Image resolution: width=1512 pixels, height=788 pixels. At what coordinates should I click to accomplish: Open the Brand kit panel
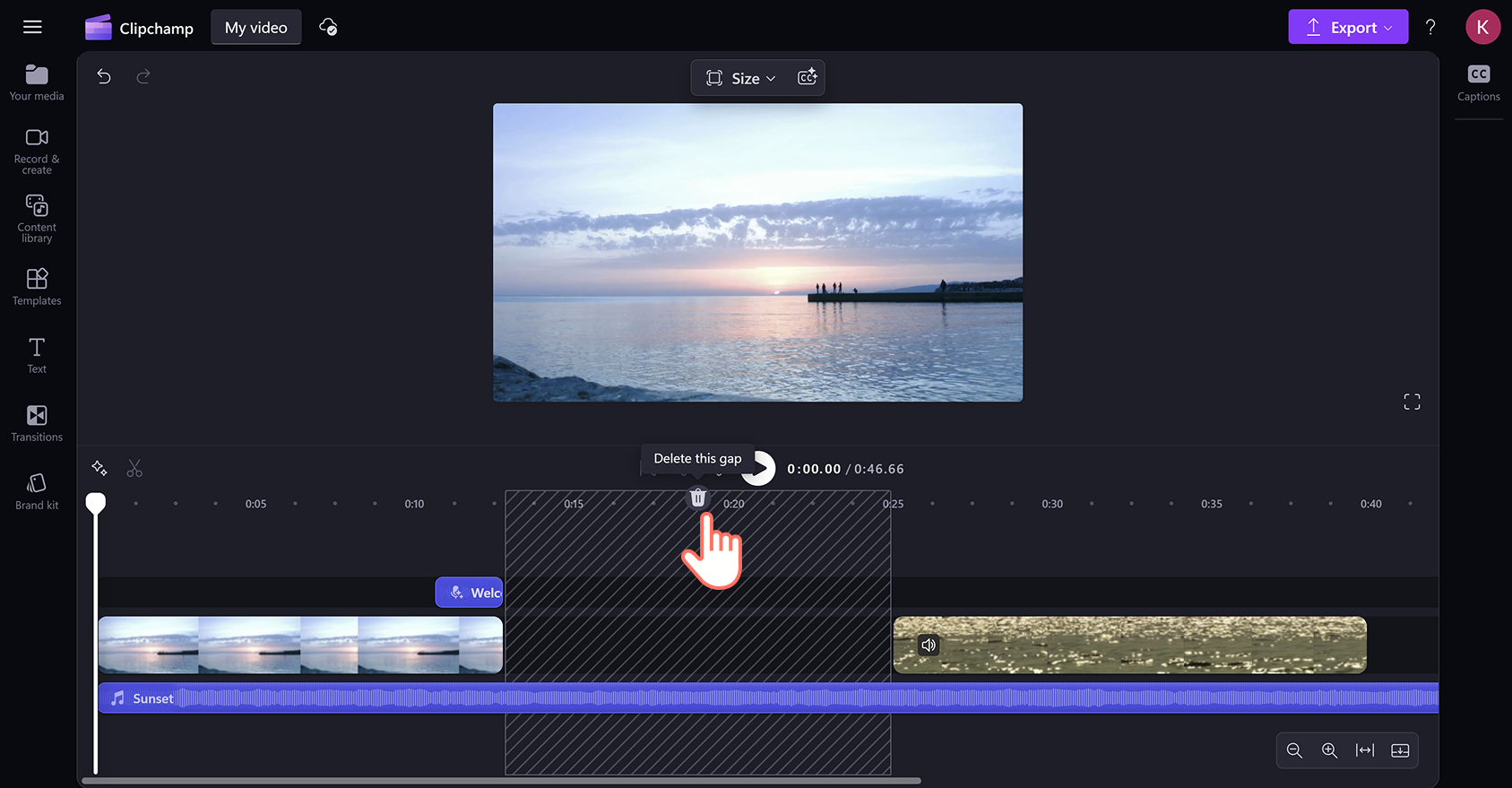[x=37, y=491]
